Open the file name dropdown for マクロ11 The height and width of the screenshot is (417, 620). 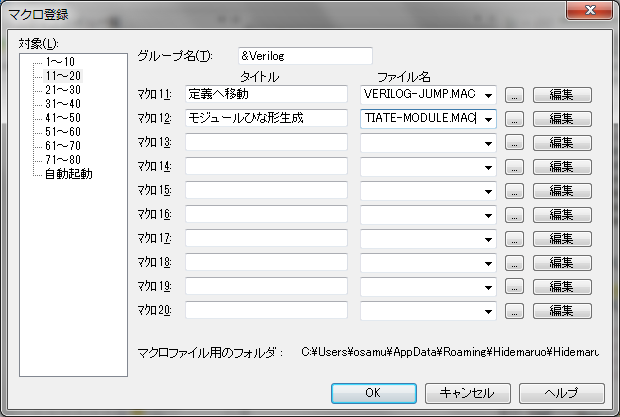pyautogui.click(x=488, y=95)
